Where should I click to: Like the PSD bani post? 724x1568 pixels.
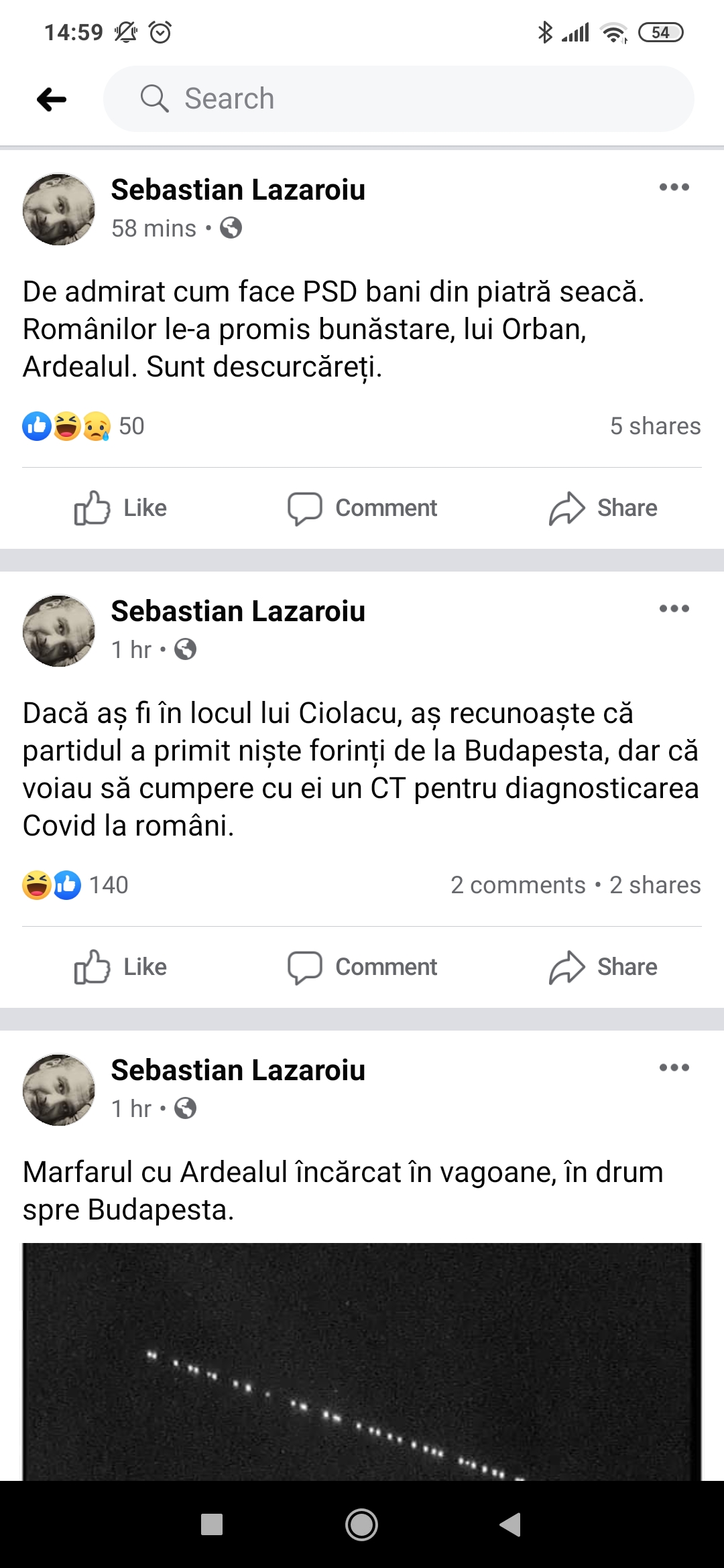[121, 508]
